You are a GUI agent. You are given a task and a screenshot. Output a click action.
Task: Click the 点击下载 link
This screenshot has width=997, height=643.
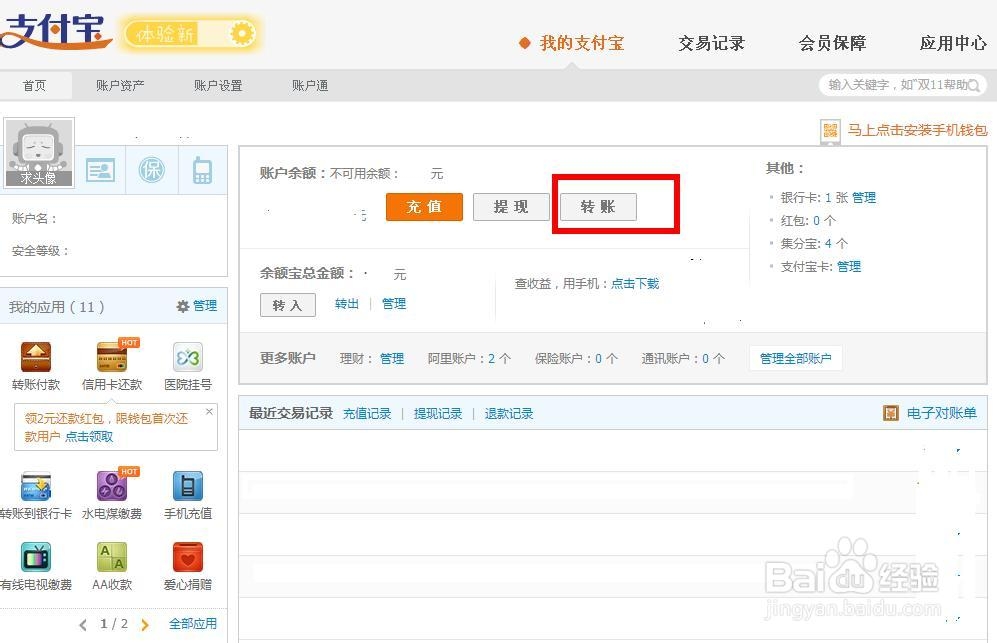pos(635,284)
